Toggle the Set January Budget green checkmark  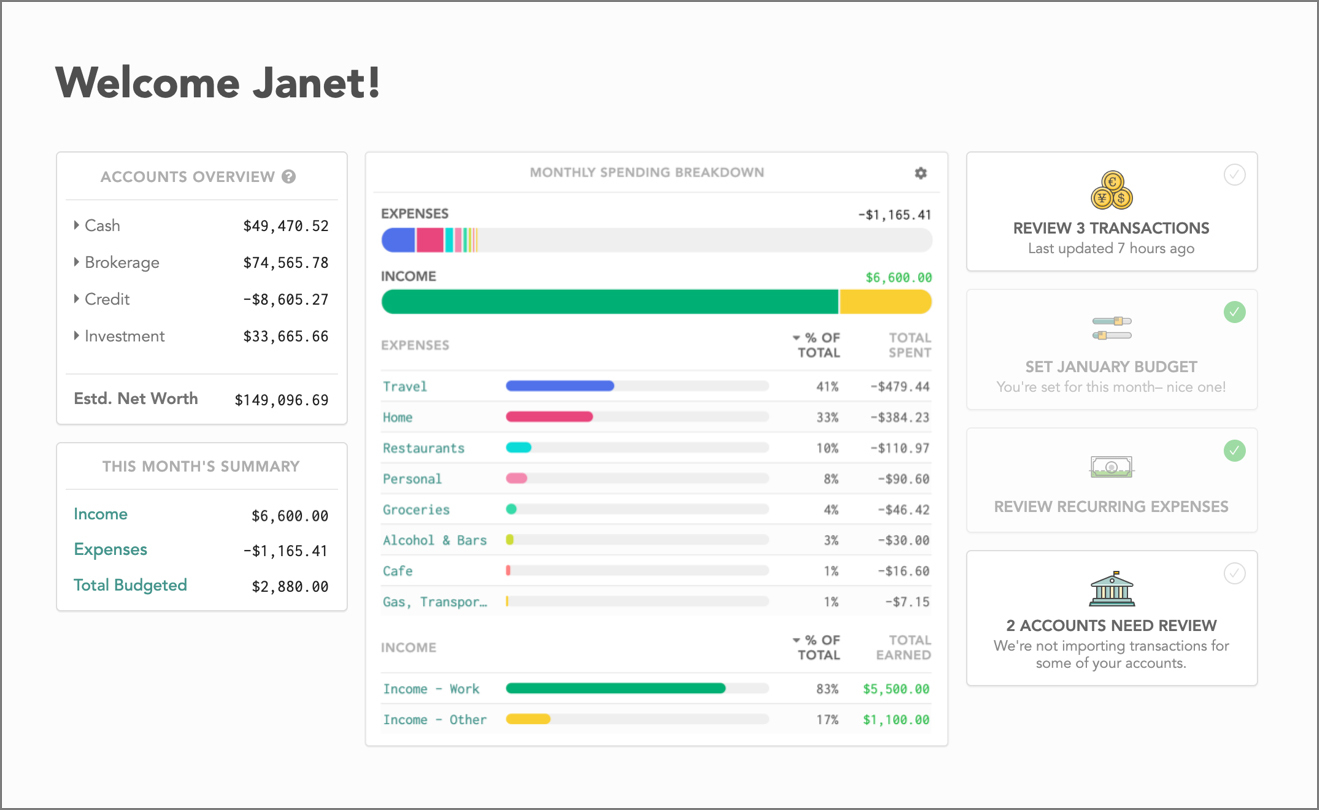pos(1234,313)
